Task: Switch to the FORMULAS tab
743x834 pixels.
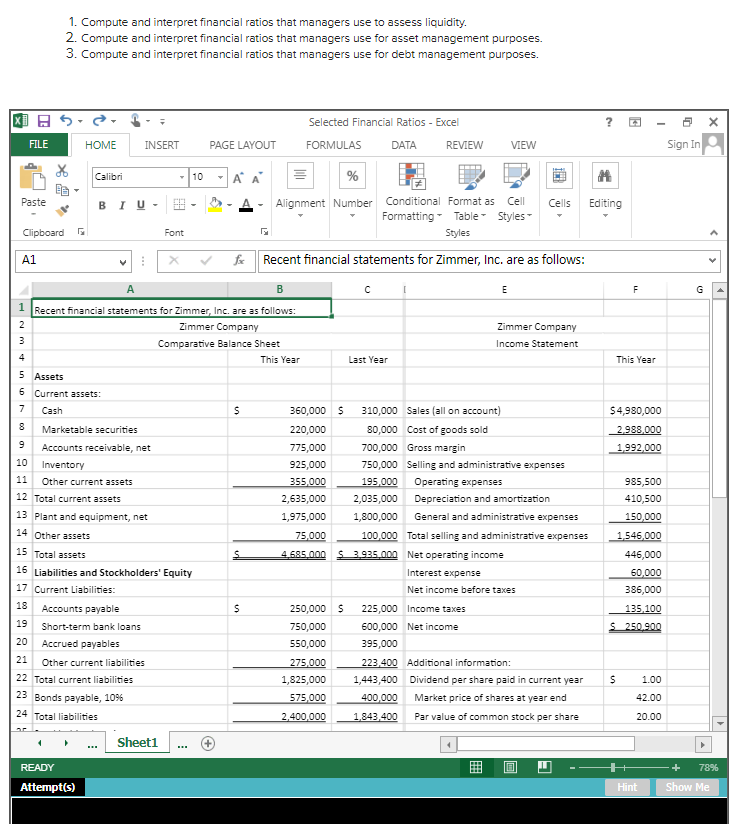Action: click(x=333, y=145)
